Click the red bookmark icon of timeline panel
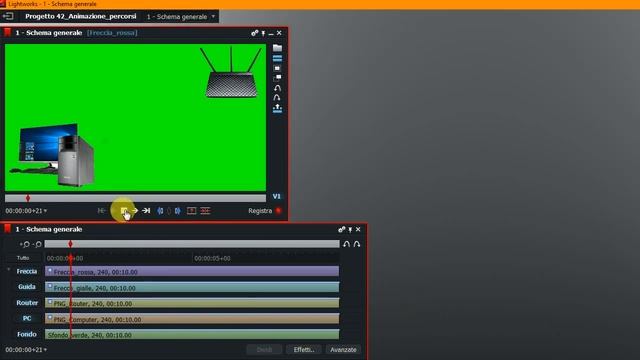Image resolution: width=640 pixels, height=360 pixels. pos(7,229)
